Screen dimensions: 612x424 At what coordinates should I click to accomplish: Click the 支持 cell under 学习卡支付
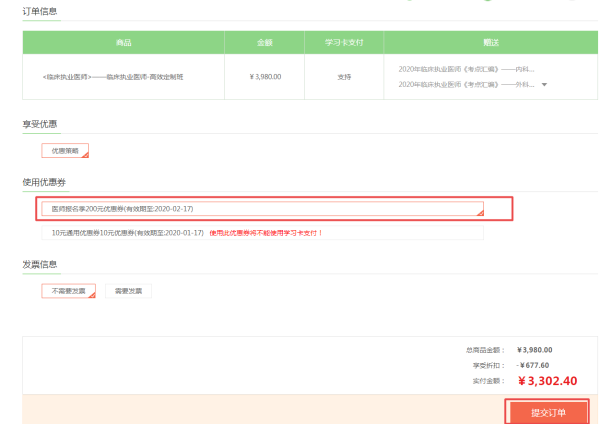[x=342, y=76]
